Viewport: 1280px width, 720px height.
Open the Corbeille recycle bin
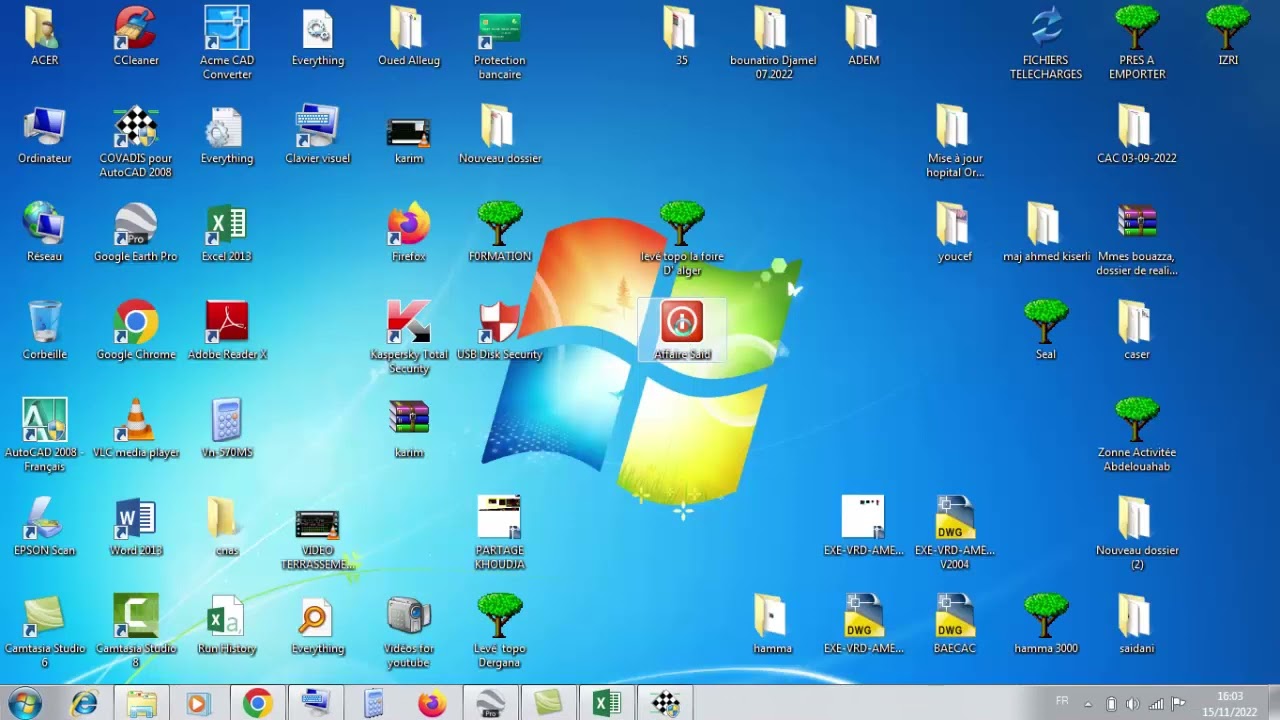pos(45,331)
